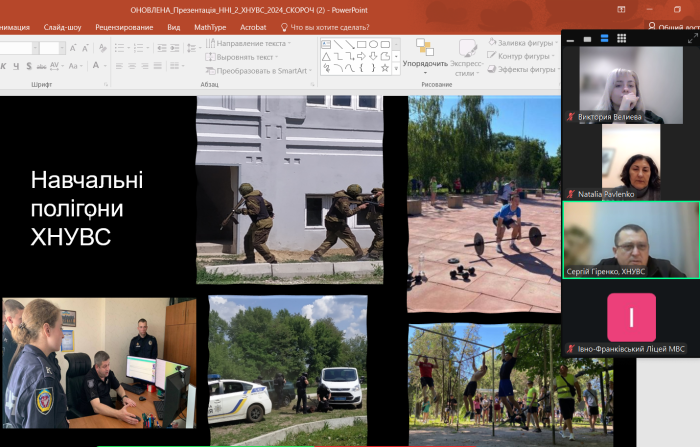The height and width of the screenshot is (447, 700).
Task: Click Convert to SmartArt (Преобразовать в SmartArt)
Action: coord(254,70)
